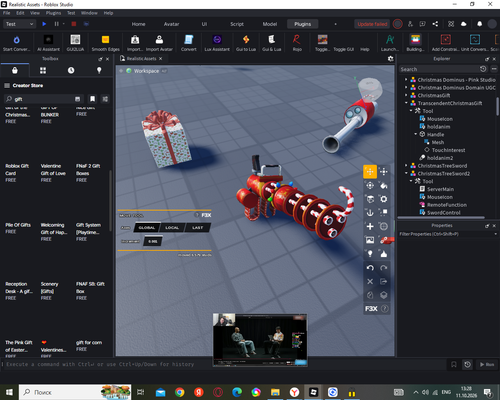Switch to the Home ribbon tab

coord(138,24)
